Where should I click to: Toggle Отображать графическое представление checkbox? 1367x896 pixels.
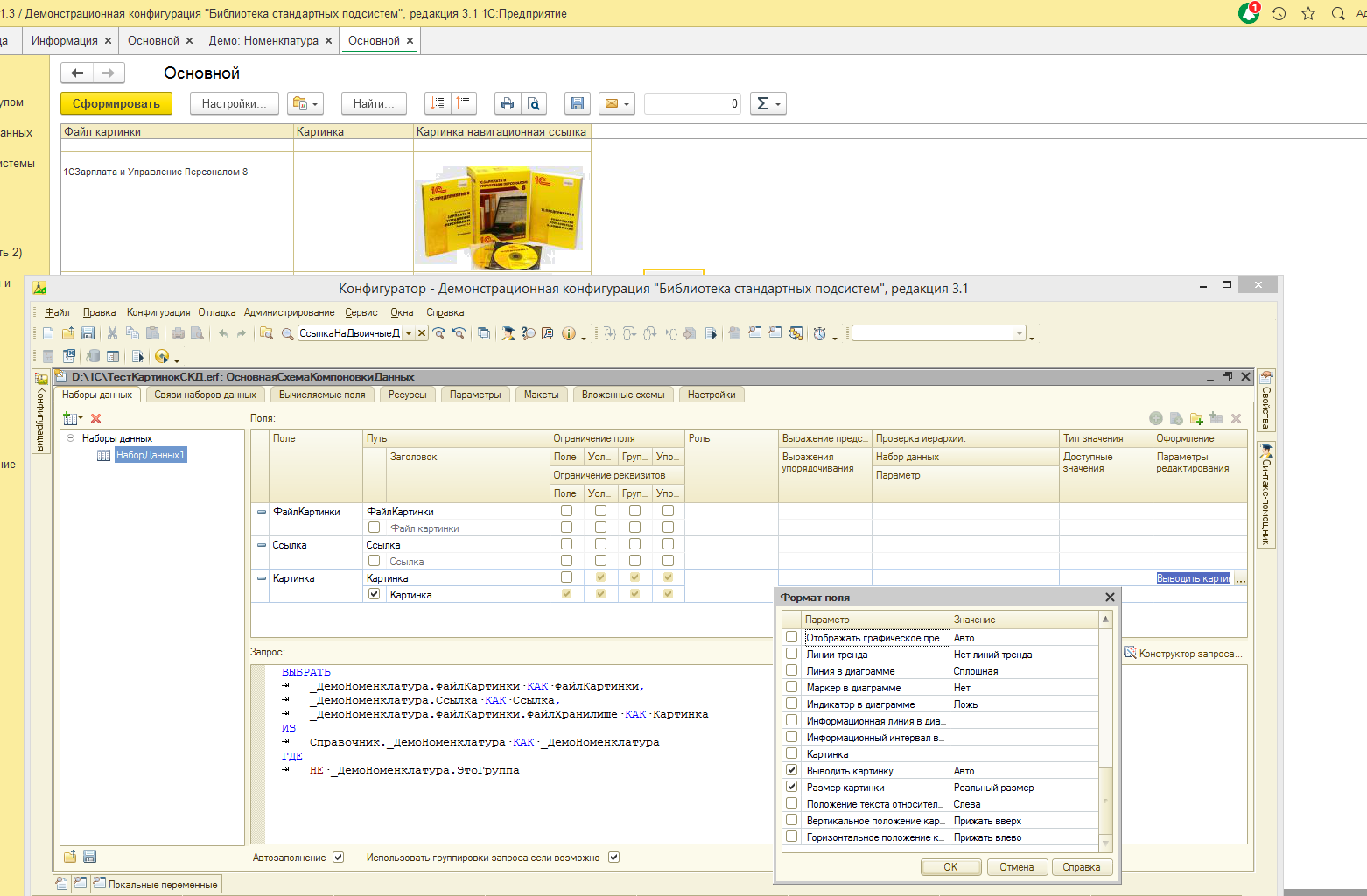792,637
